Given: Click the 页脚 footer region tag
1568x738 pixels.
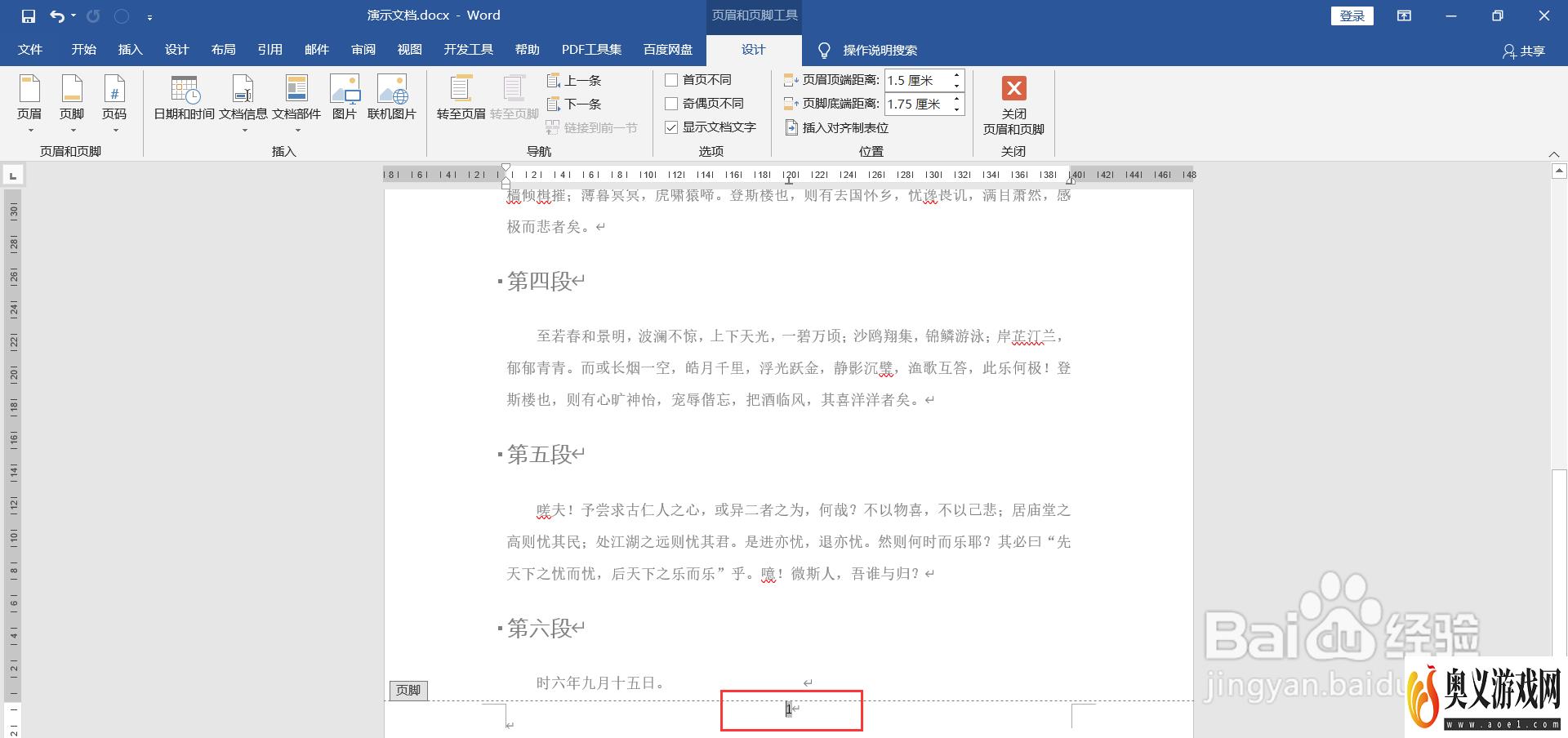Looking at the screenshot, I should pos(408,691).
